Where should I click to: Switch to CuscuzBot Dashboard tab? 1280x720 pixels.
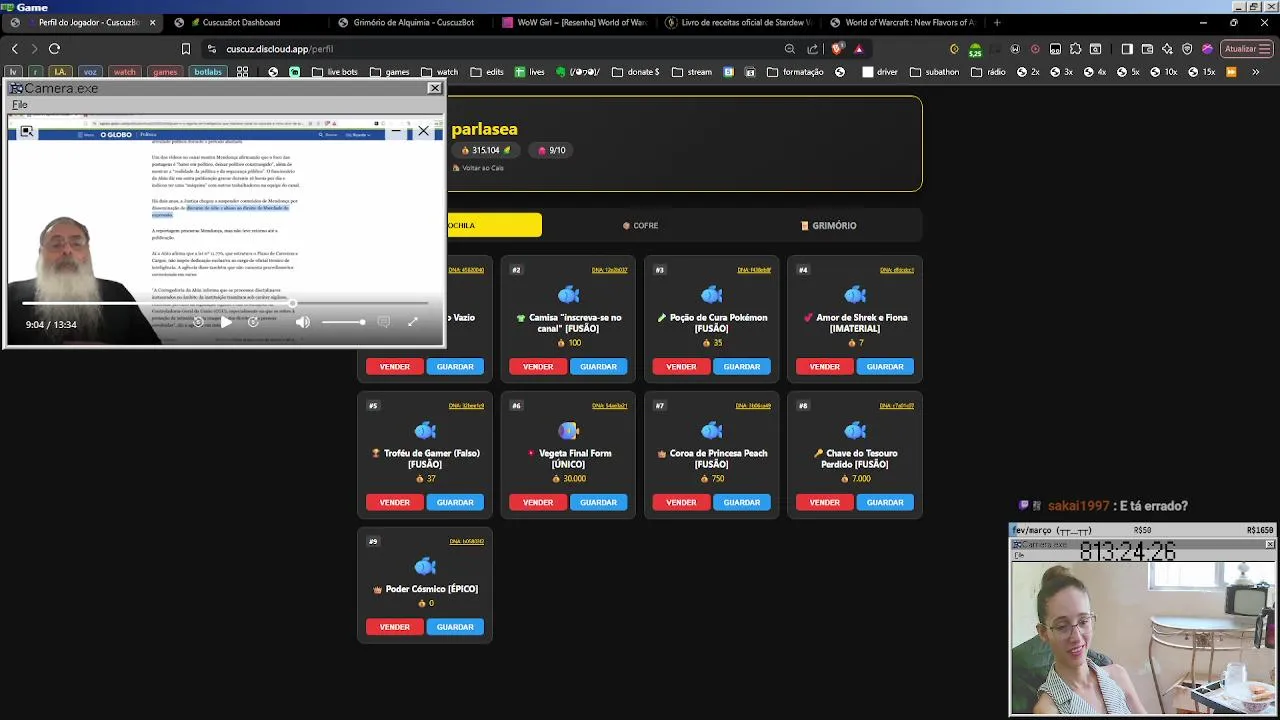point(240,22)
